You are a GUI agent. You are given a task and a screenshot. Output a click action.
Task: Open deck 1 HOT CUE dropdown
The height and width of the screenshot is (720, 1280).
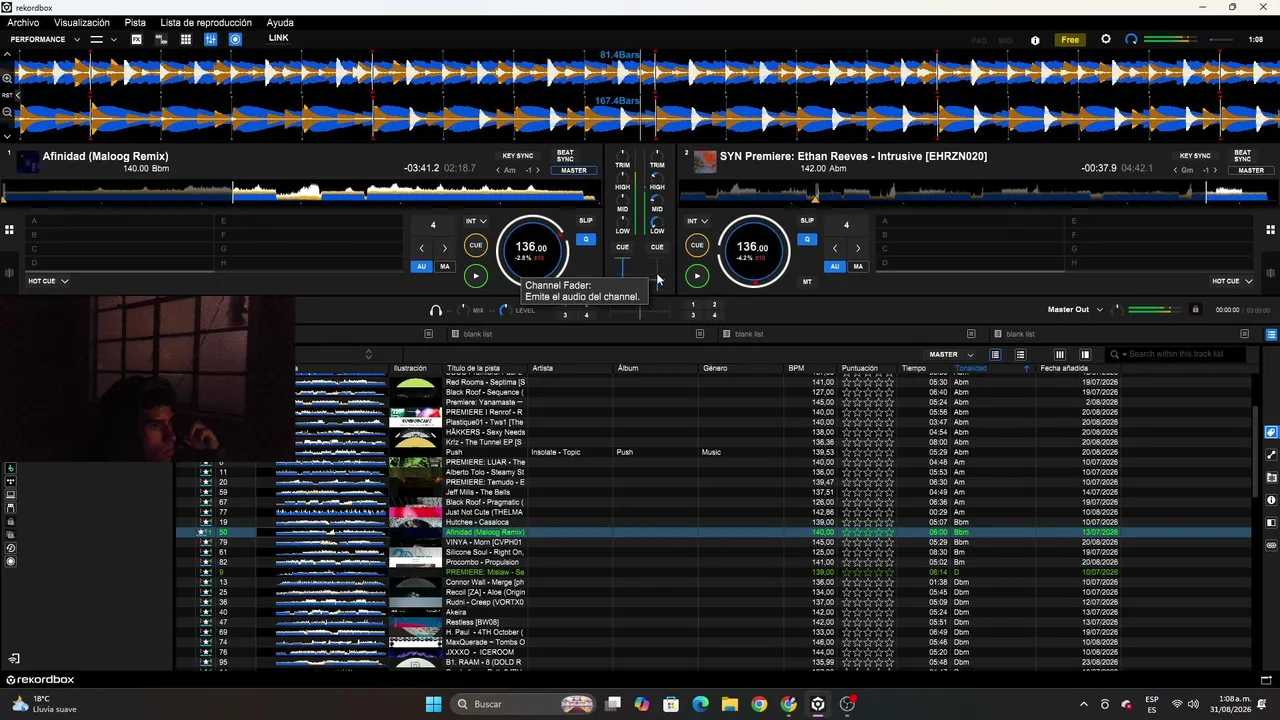click(x=48, y=281)
